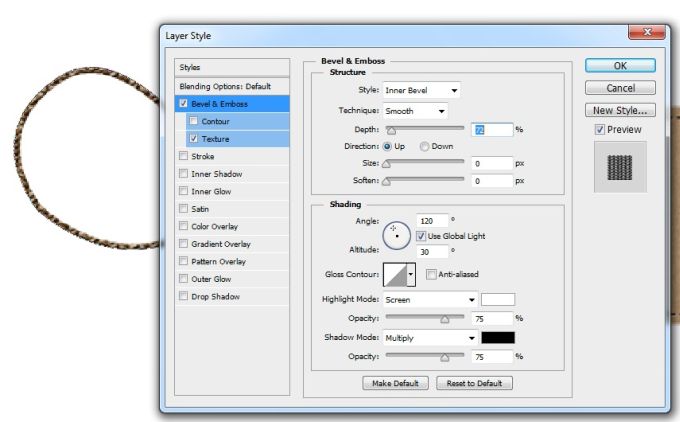This screenshot has height=422, width=680.
Task: Select the Satin list entry
Action: [x=232, y=209]
